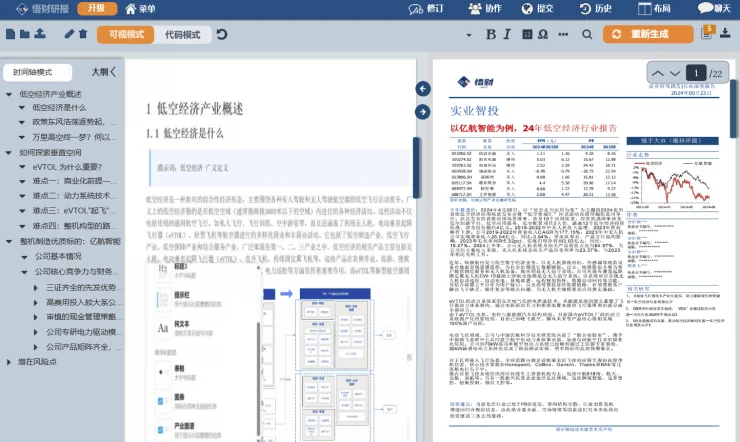Click the left arrow circle button
The image size is (740, 442).
[423, 89]
